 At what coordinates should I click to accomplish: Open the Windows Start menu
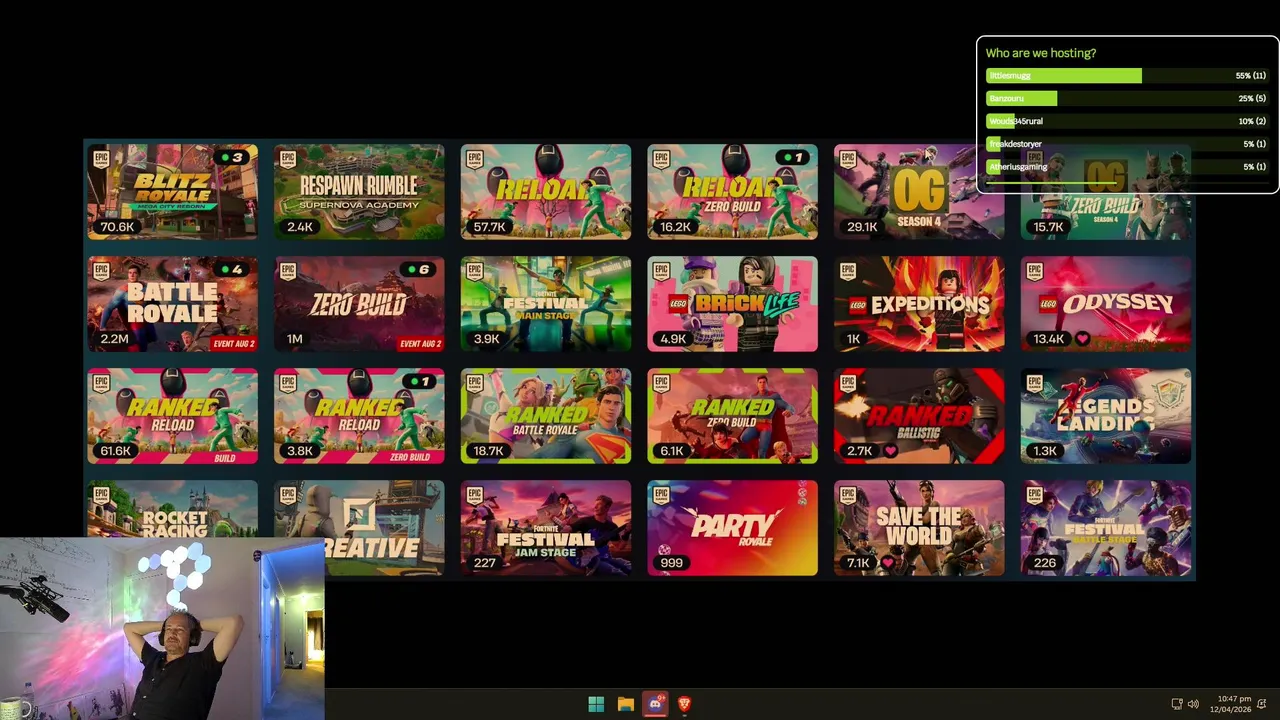596,704
